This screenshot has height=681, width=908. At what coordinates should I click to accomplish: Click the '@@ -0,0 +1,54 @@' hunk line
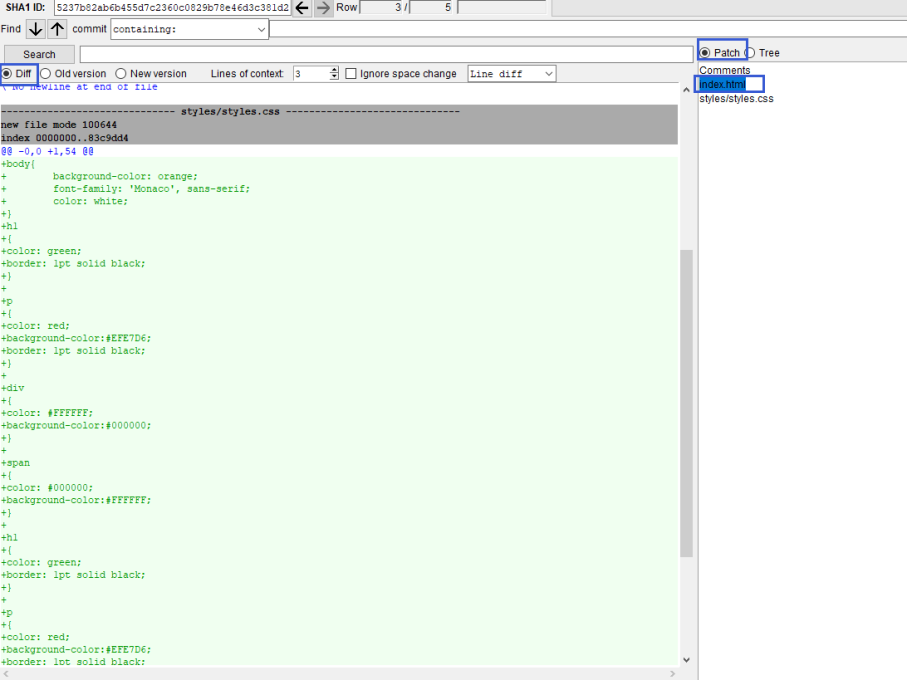point(47,151)
